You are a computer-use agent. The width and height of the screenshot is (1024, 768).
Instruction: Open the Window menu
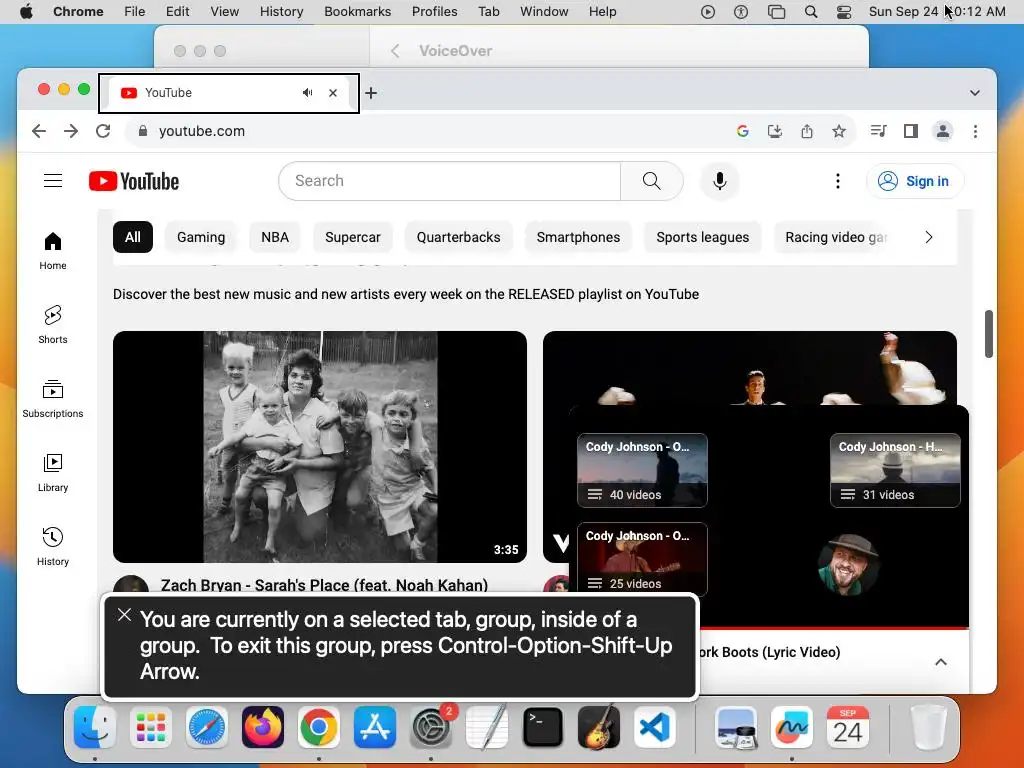(x=544, y=12)
